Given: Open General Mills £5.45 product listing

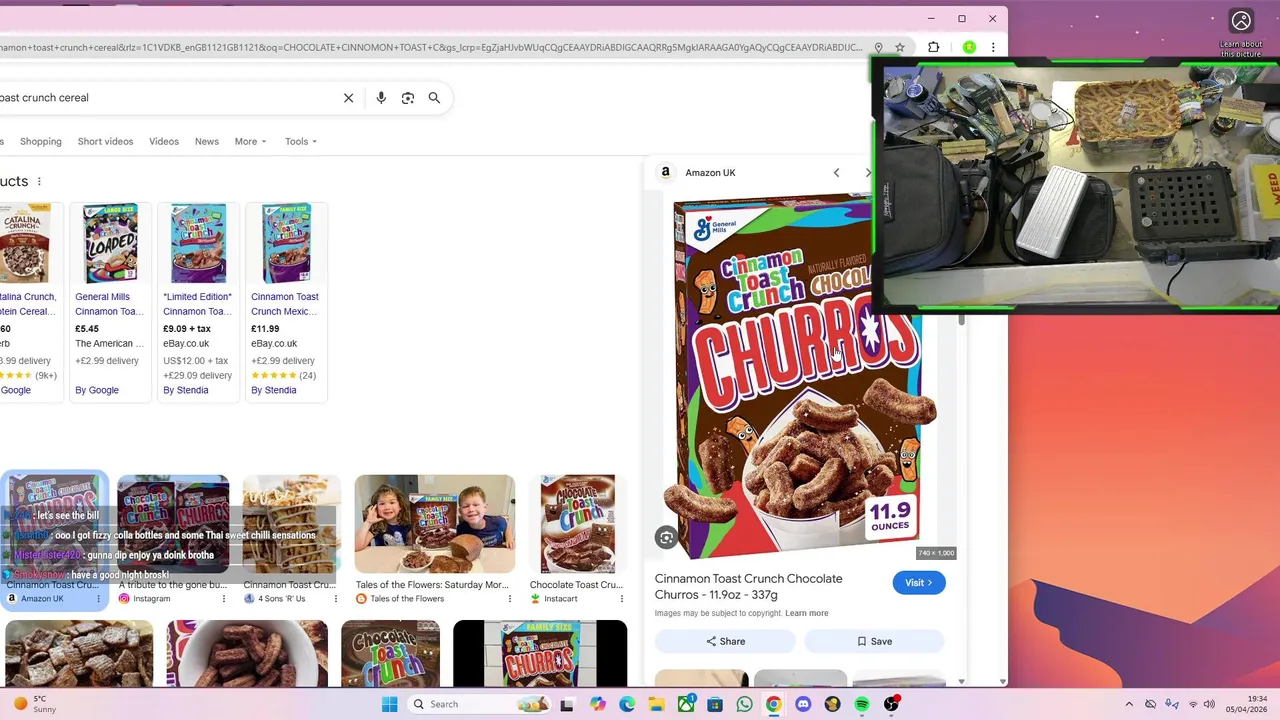Looking at the screenshot, I should tap(109, 301).
